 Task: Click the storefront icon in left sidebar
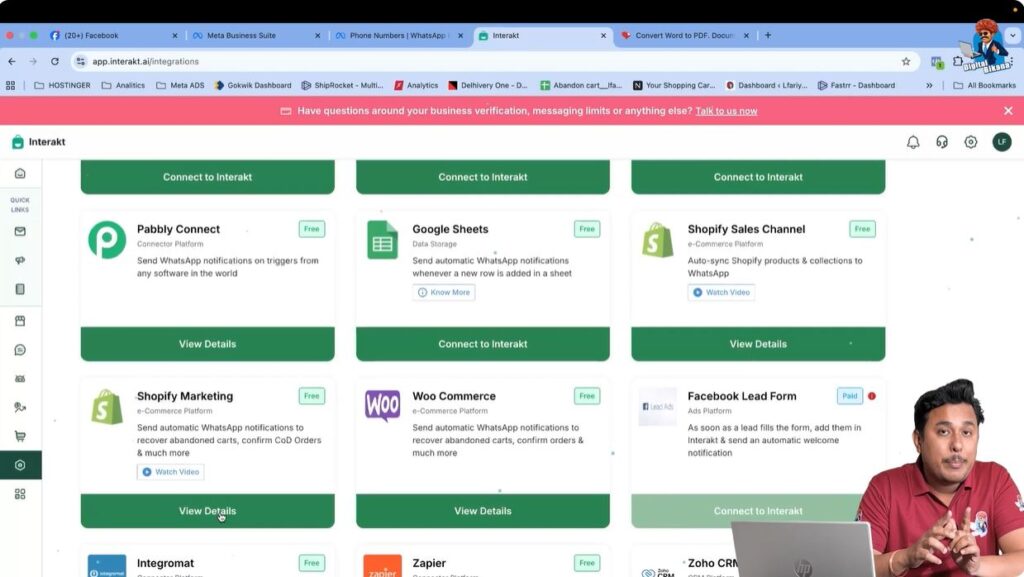[21, 321]
